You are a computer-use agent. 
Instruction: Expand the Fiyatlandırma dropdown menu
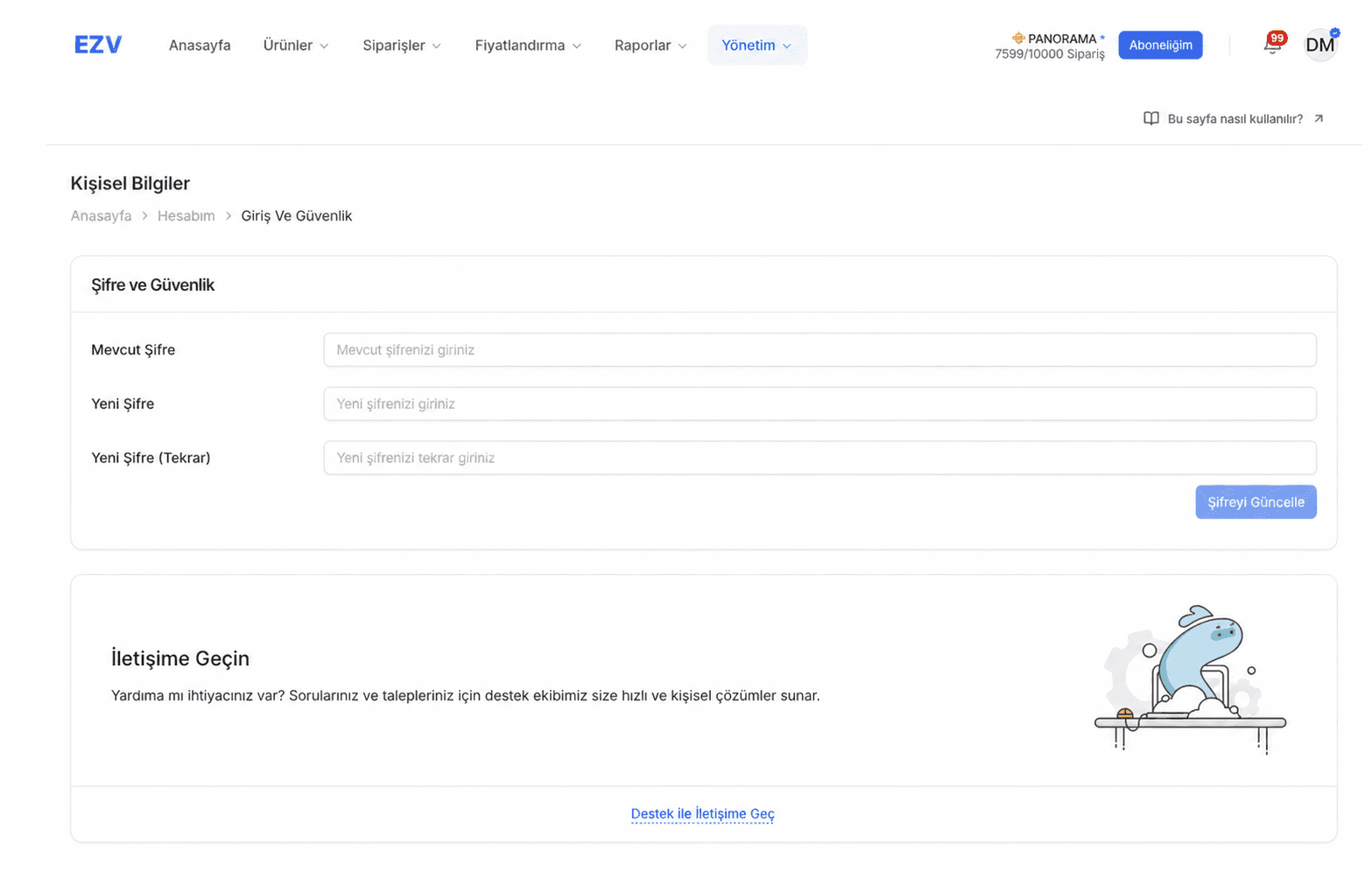[x=528, y=45]
